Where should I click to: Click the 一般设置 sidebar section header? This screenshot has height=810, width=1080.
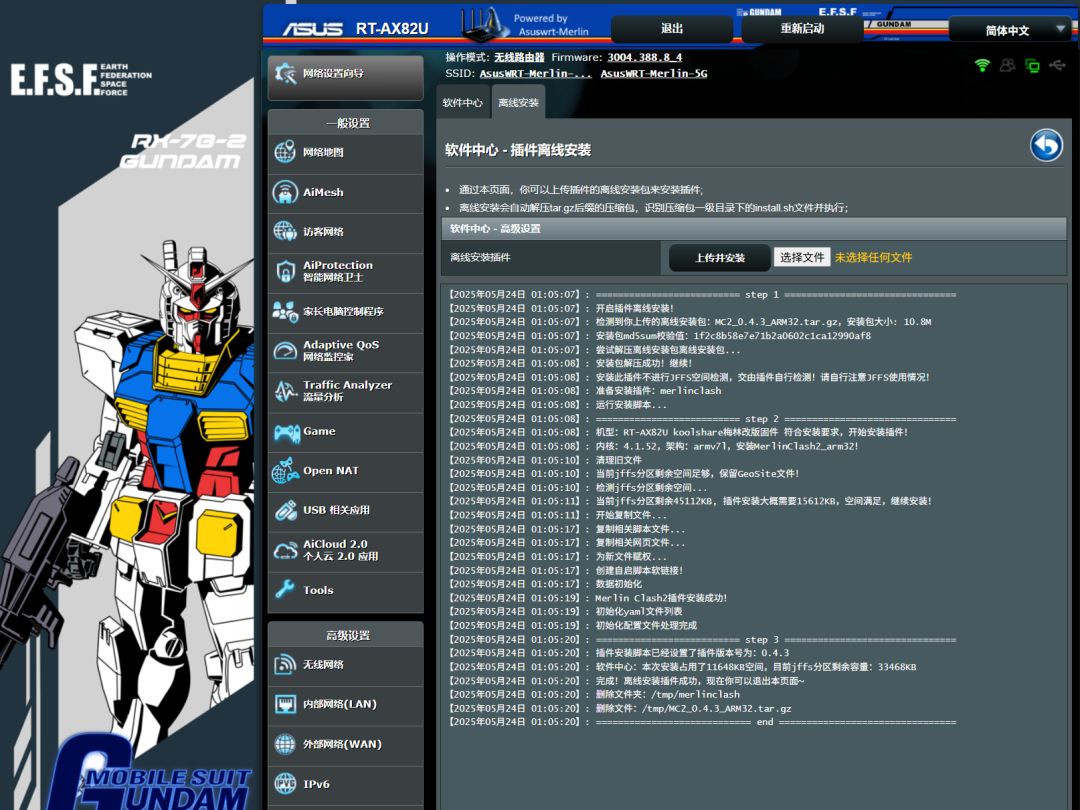346,123
